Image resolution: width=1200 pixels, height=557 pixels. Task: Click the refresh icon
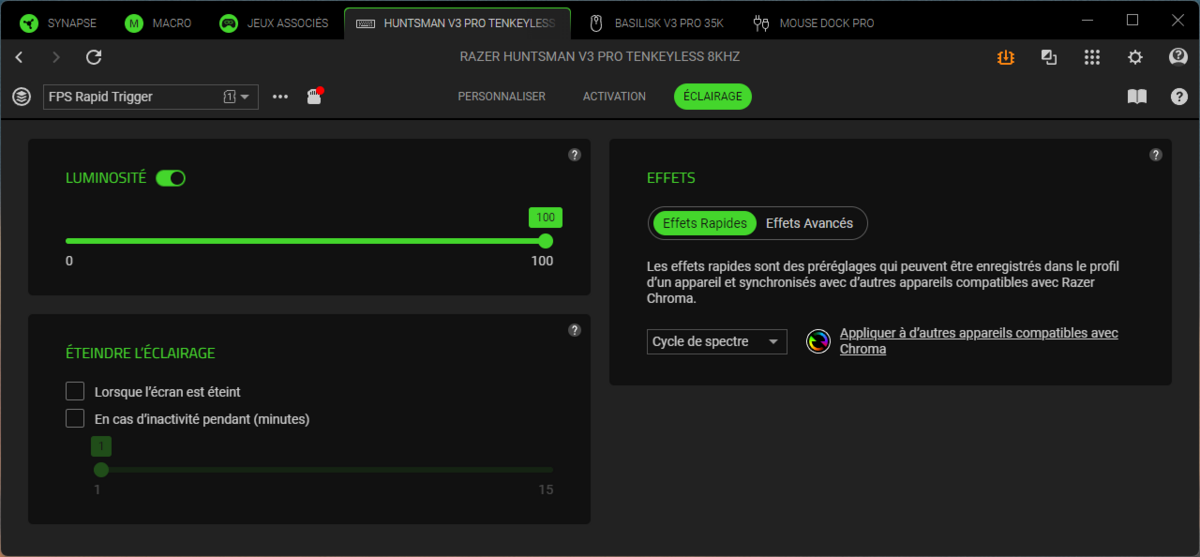tap(94, 58)
